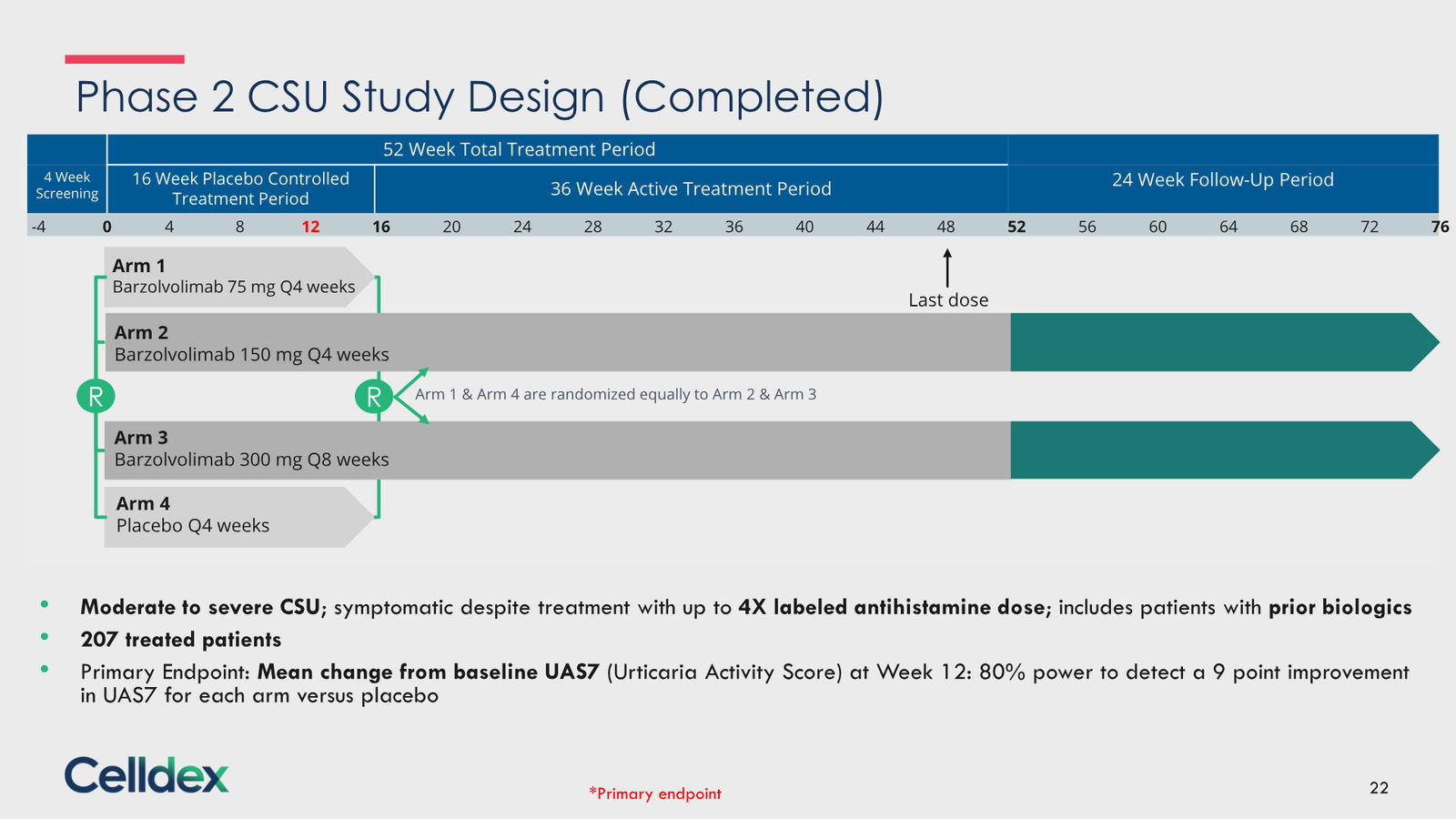This screenshot has height=819, width=1456.
Task: Click the red week 12 timeline marker
Action: (310, 227)
